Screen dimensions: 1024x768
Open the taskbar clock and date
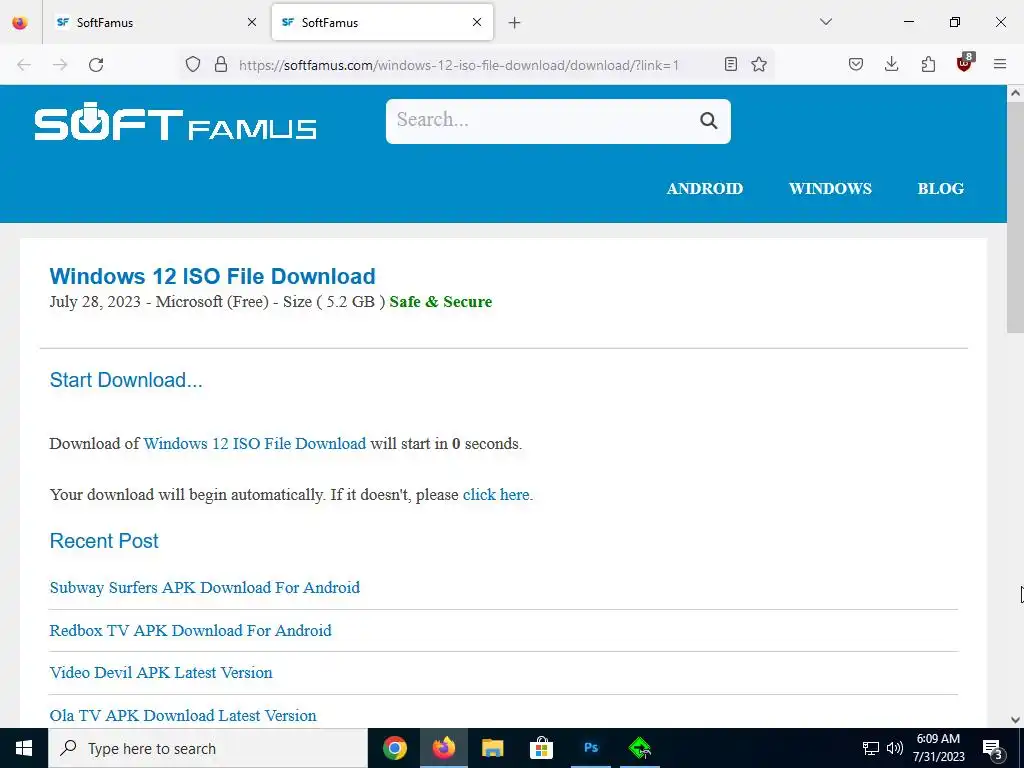[938, 748]
